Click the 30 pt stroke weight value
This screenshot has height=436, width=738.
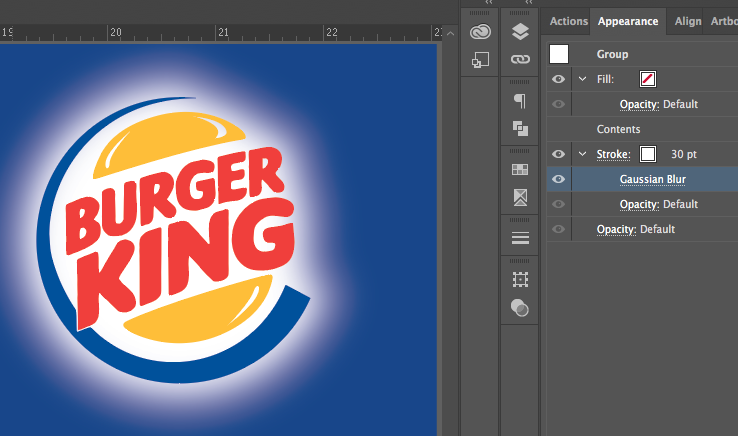pyautogui.click(x=683, y=154)
